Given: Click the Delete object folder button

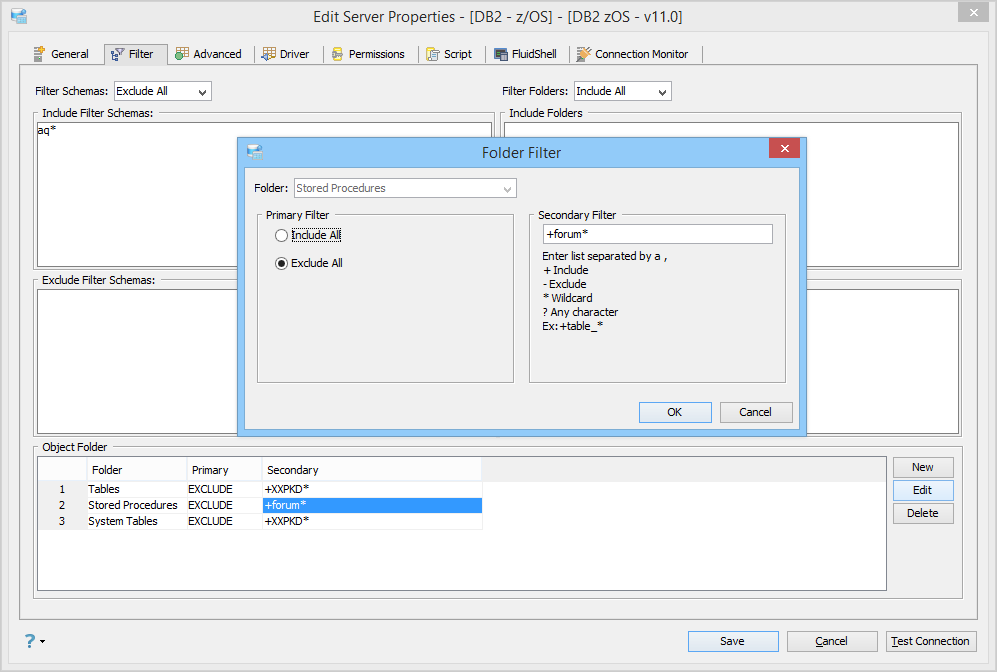Looking at the screenshot, I should pyautogui.click(x=923, y=513).
